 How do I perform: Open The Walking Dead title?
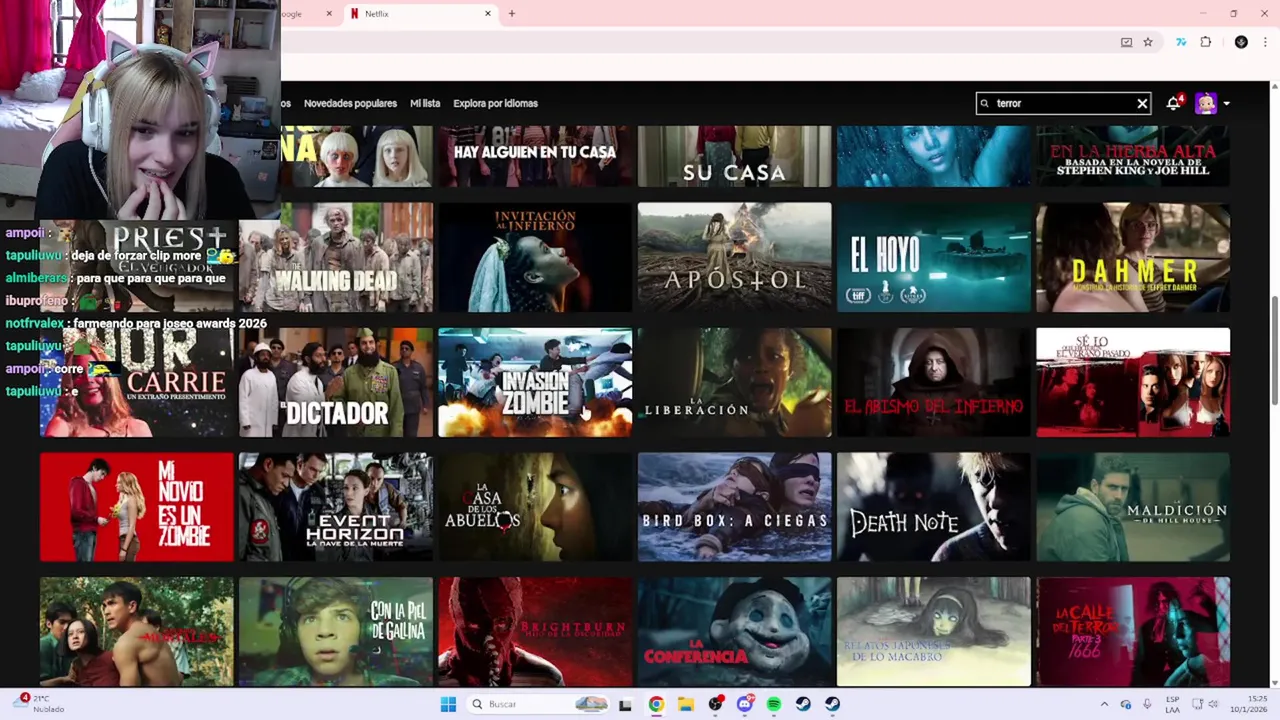tap(336, 257)
